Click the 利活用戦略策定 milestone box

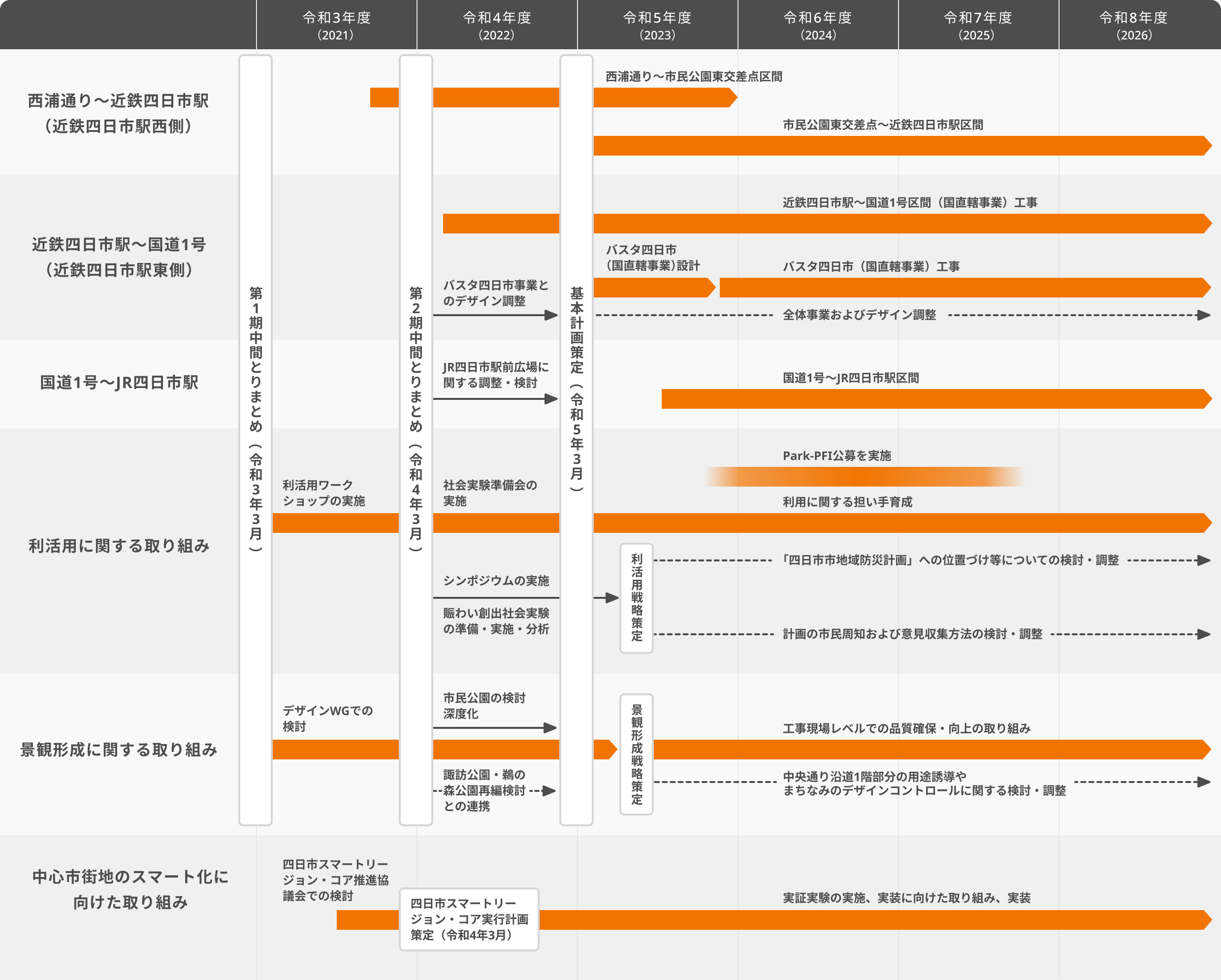[637, 598]
